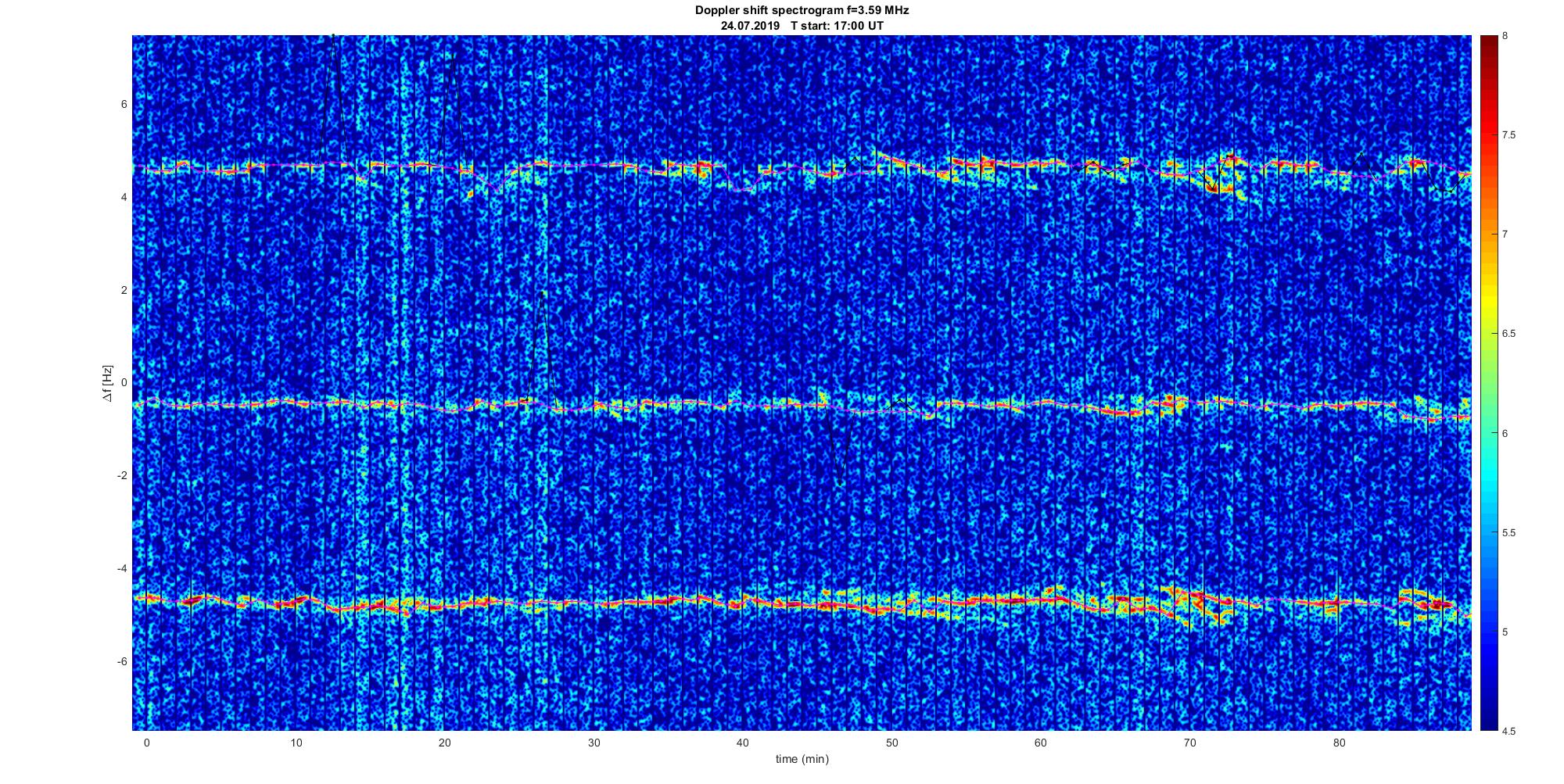The width and height of the screenshot is (1564, 784).
Task: Click the x-axis tick label 70
Action: [x=1190, y=743]
